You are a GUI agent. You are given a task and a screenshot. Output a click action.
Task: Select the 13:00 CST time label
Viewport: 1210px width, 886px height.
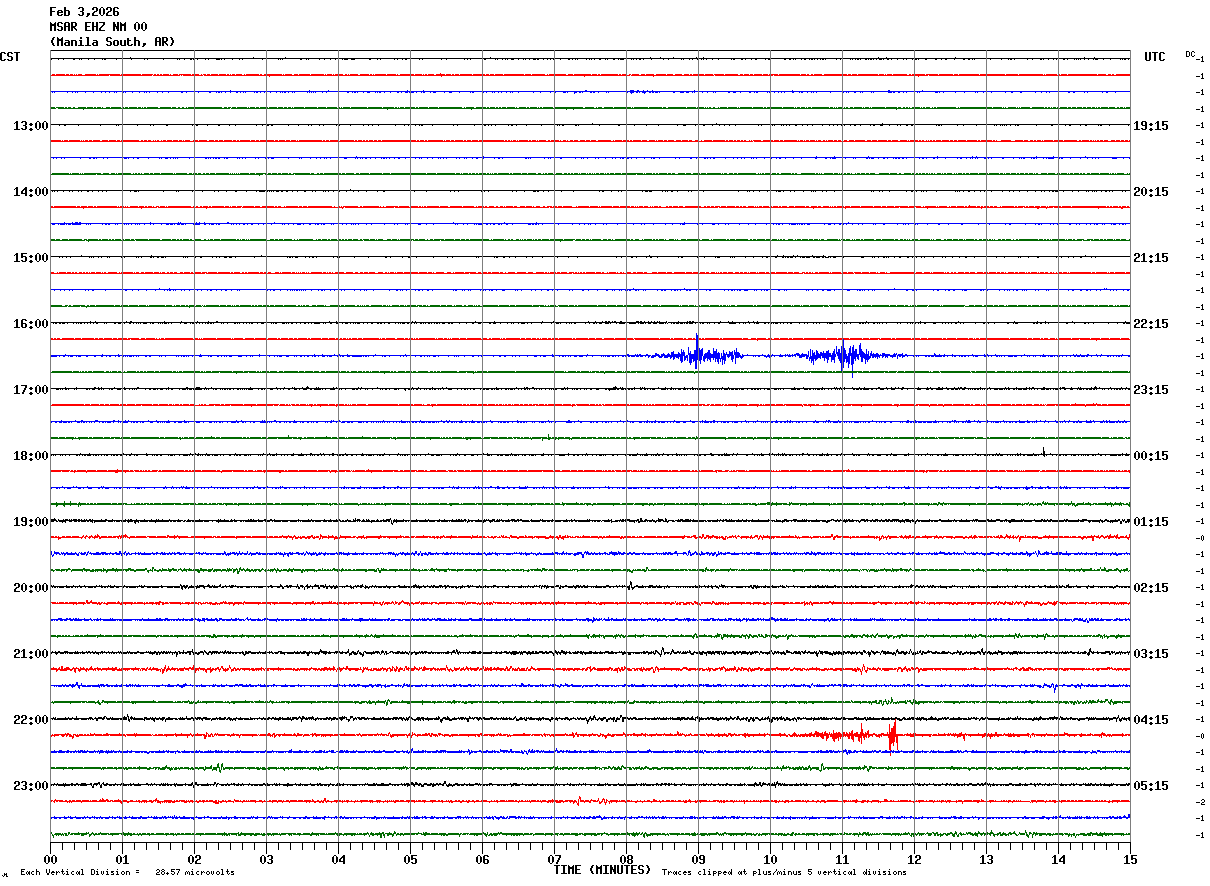tap(30, 126)
